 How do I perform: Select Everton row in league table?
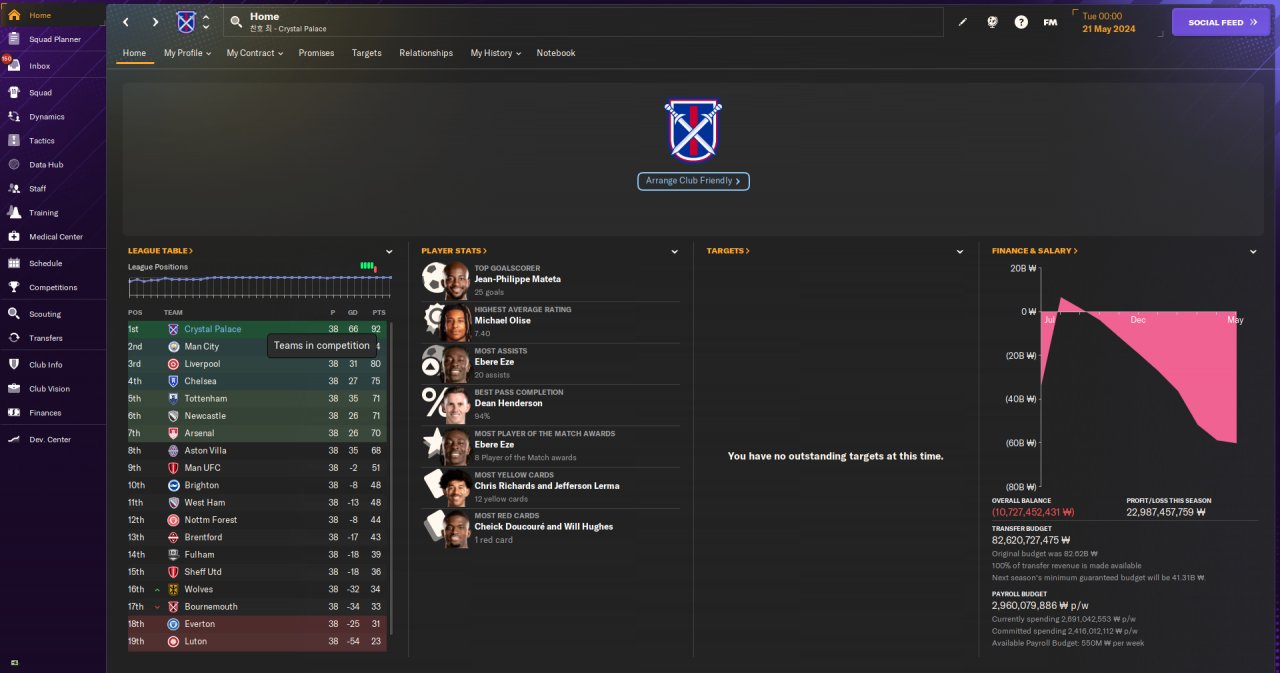(257, 624)
